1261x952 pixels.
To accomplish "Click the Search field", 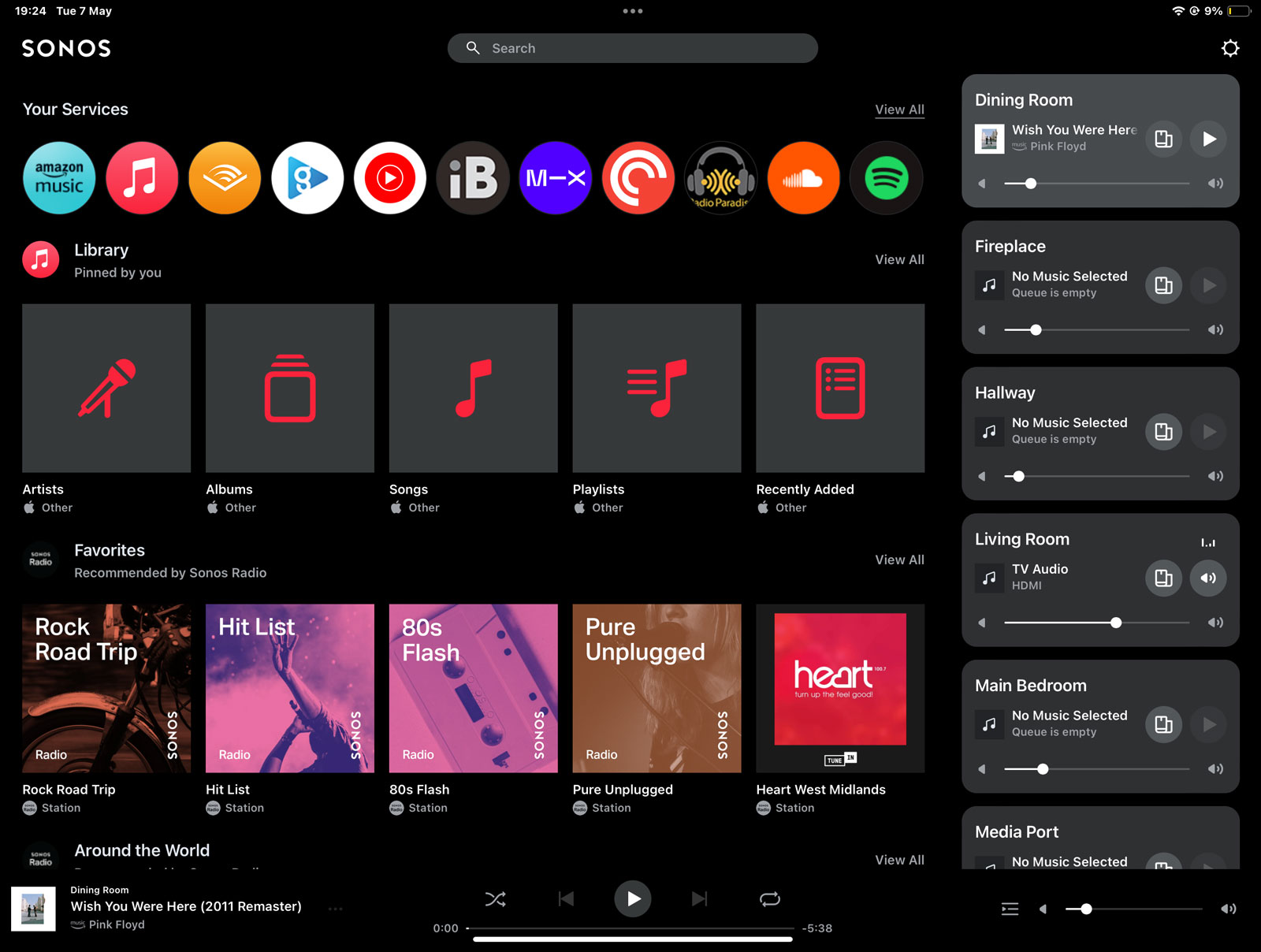I will (633, 48).
